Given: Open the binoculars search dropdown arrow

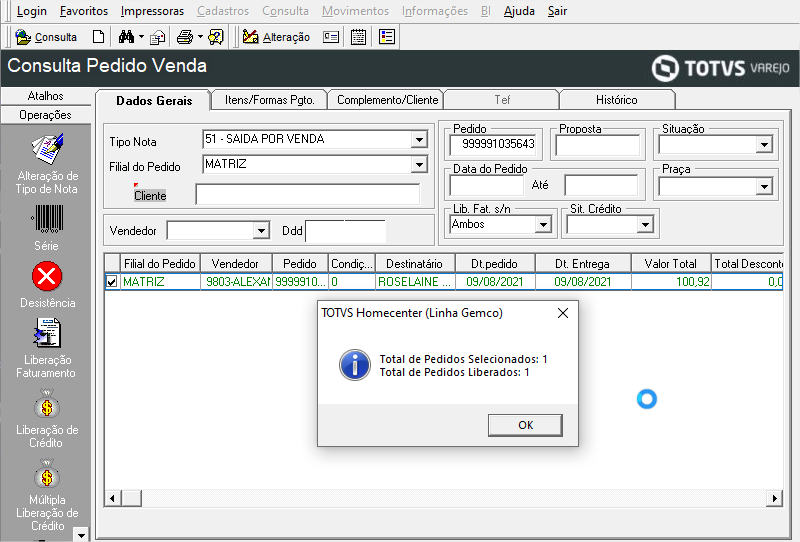Looking at the screenshot, I should click(141, 37).
